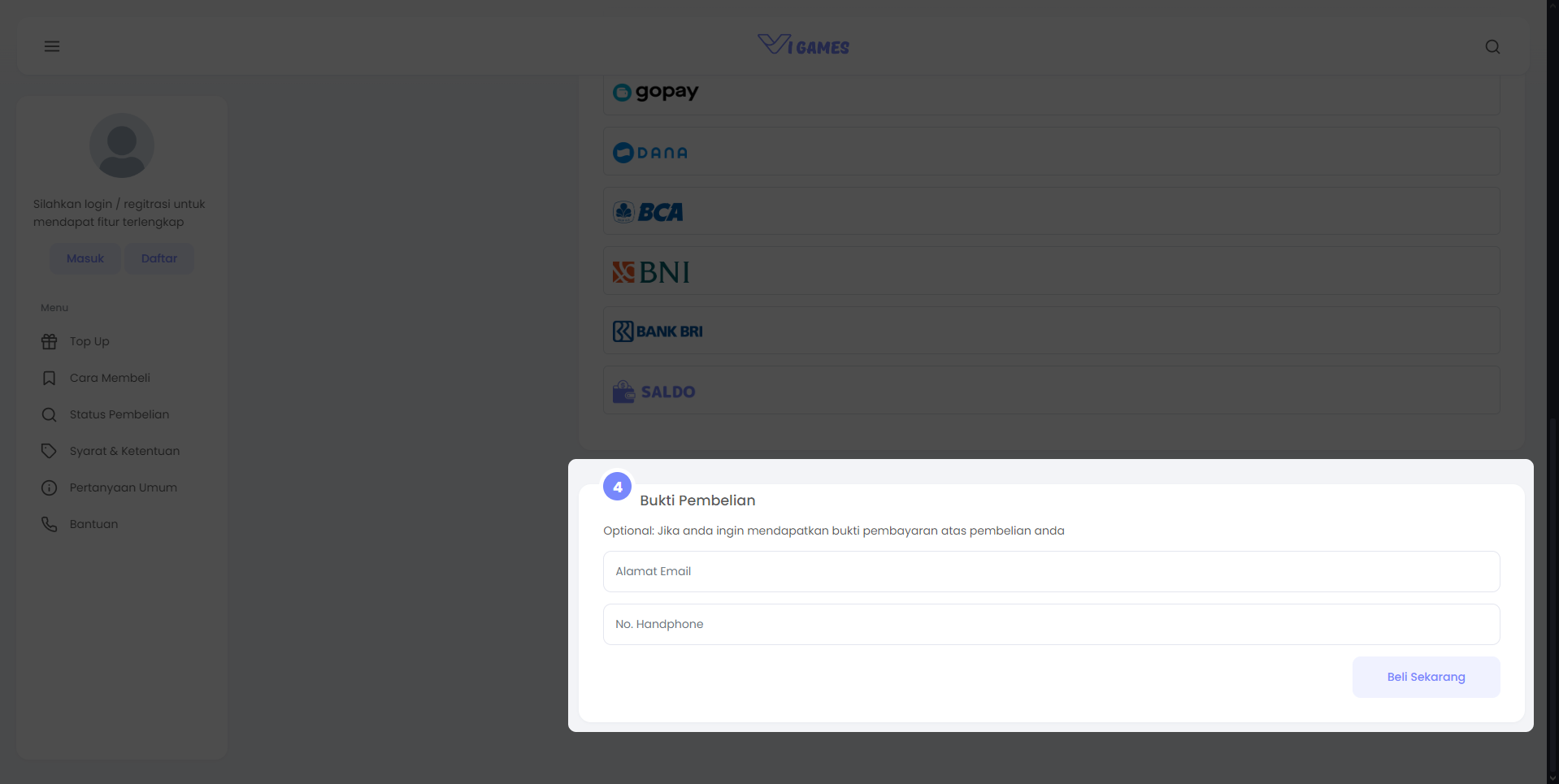Select BNI bank logo
The height and width of the screenshot is (784, 1559).
point(651,272)
